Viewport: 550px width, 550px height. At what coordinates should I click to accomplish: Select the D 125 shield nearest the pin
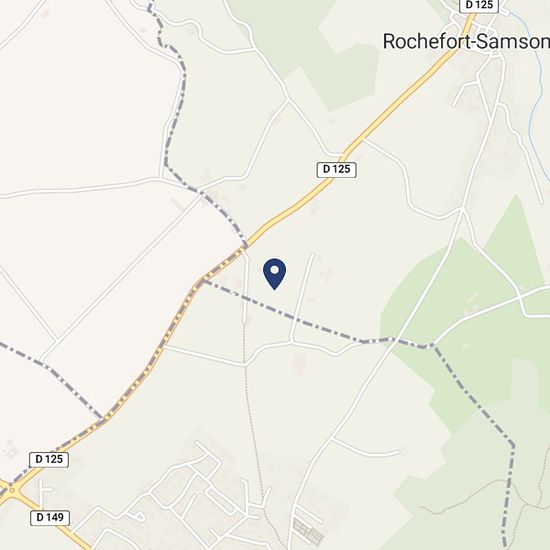337,169
